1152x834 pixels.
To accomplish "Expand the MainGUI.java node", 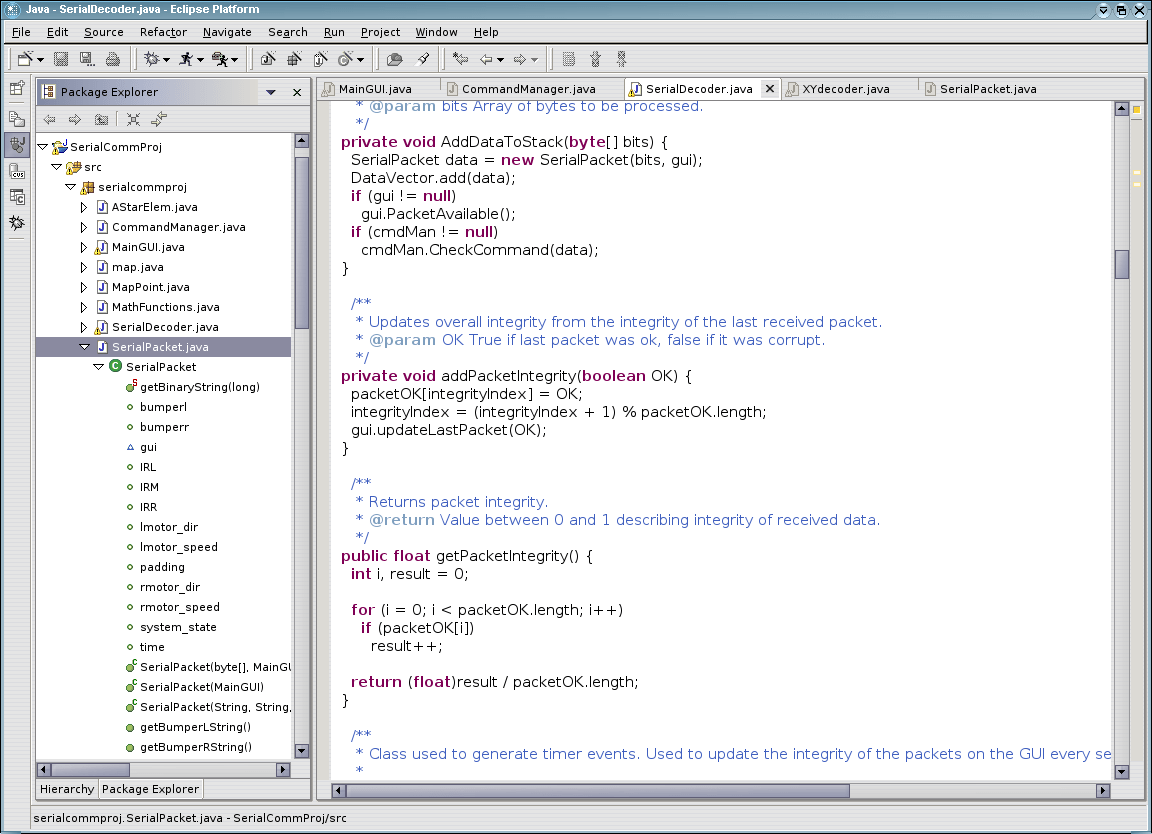I will 84,248.
